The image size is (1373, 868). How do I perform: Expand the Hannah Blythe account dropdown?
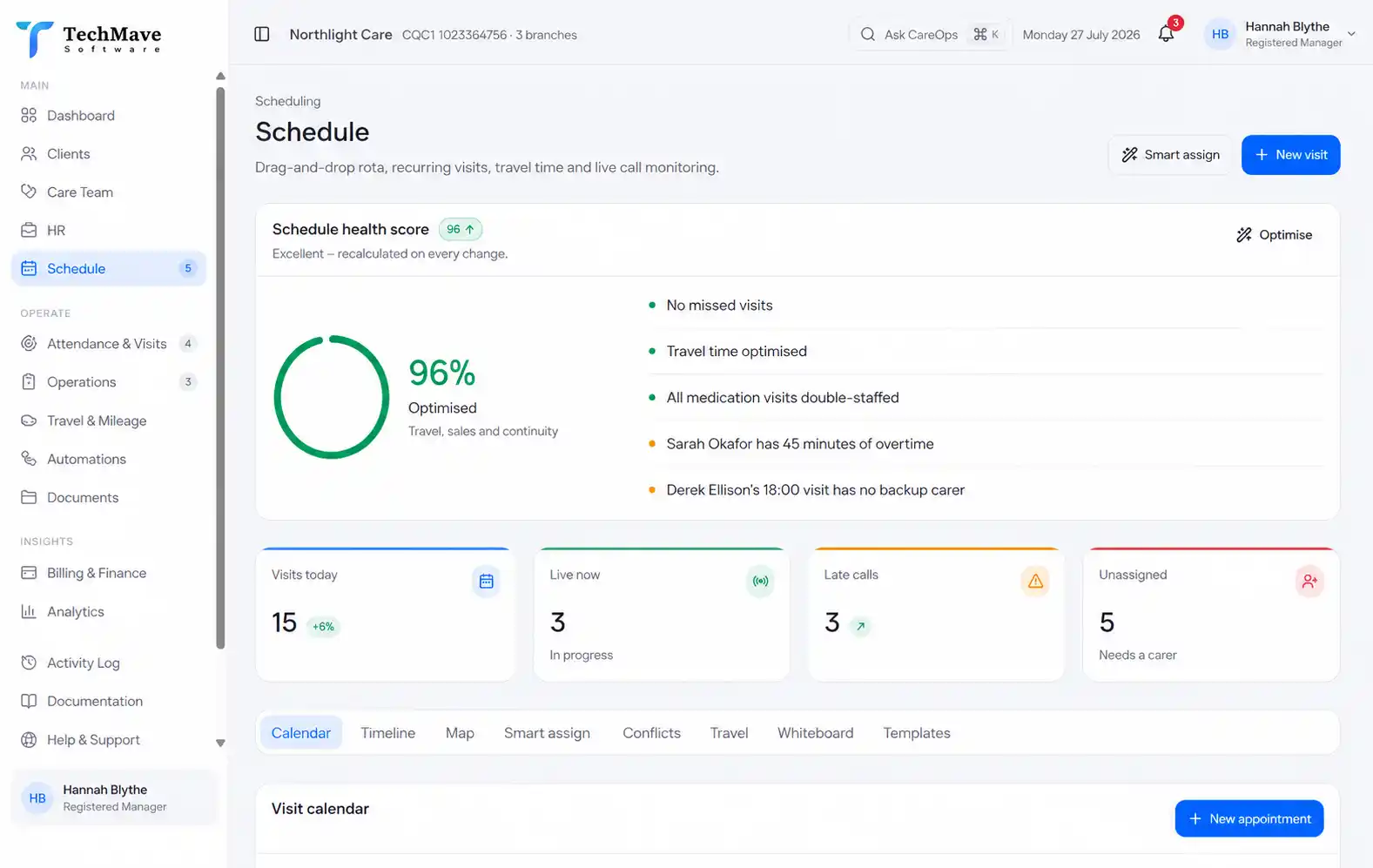1351,34
